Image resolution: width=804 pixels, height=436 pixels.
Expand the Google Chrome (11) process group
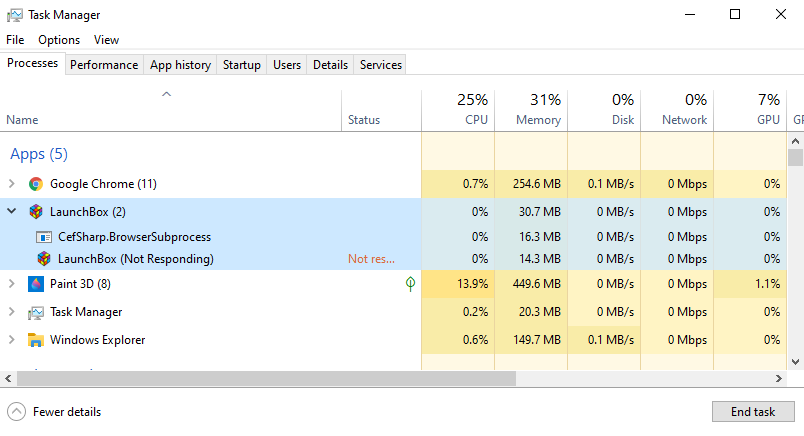(12, 183)
